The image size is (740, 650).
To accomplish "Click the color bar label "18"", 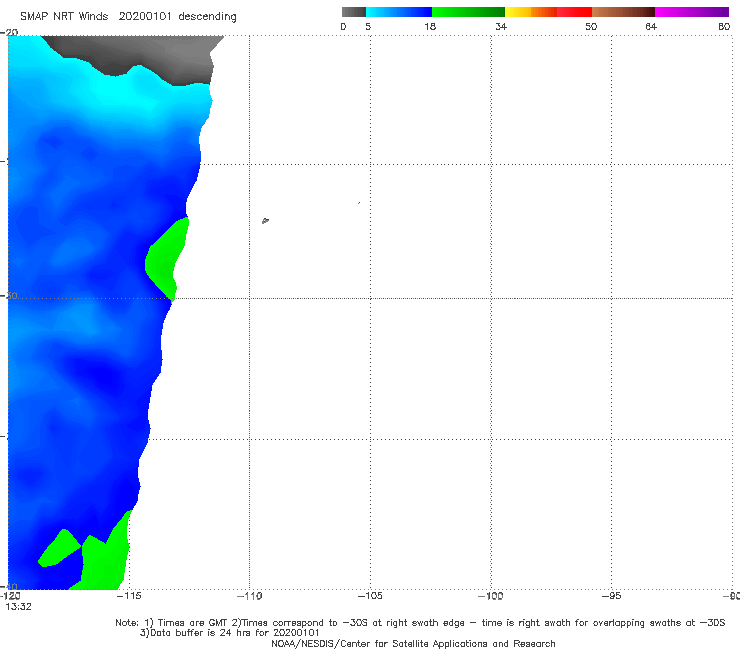I will 430,27.
